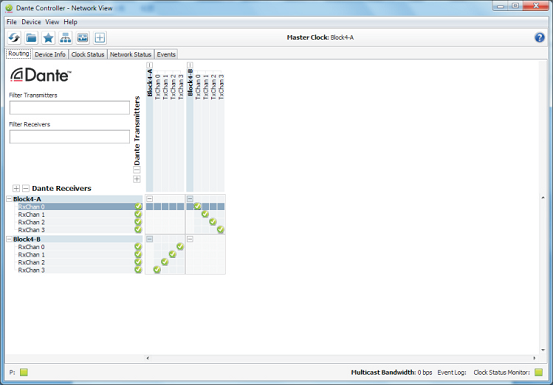Image resolution: width=554 pixels, height=386 pixels.
Task: Collapse grid block Block4-A receivers by Block4-A transmitters
Action: click(149, 199)
